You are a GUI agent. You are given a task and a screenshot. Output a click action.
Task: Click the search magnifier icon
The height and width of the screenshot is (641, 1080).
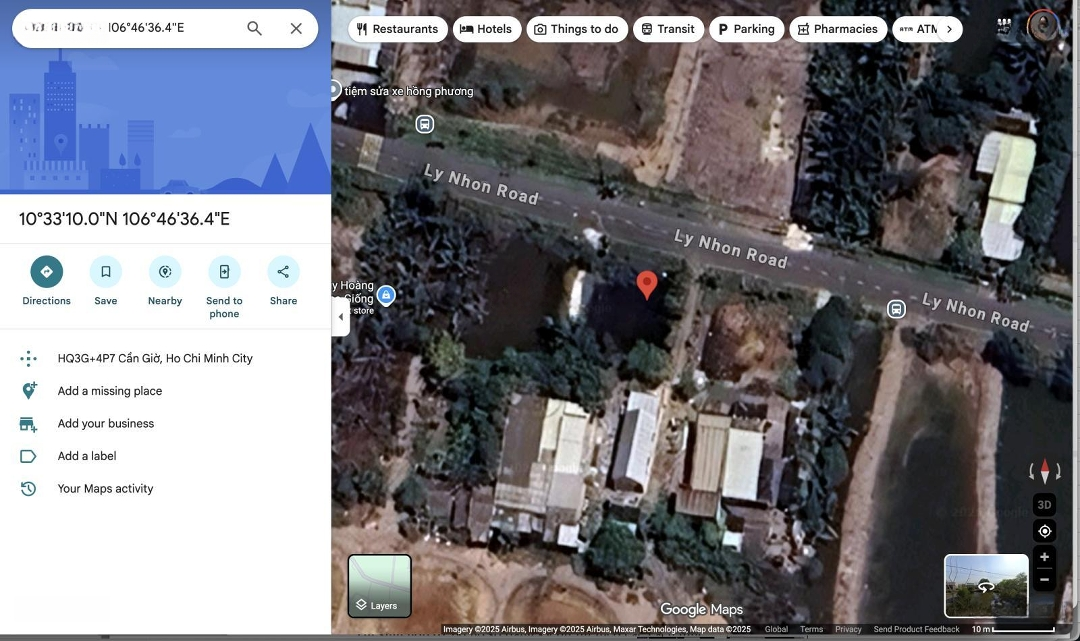coord(254,28)
